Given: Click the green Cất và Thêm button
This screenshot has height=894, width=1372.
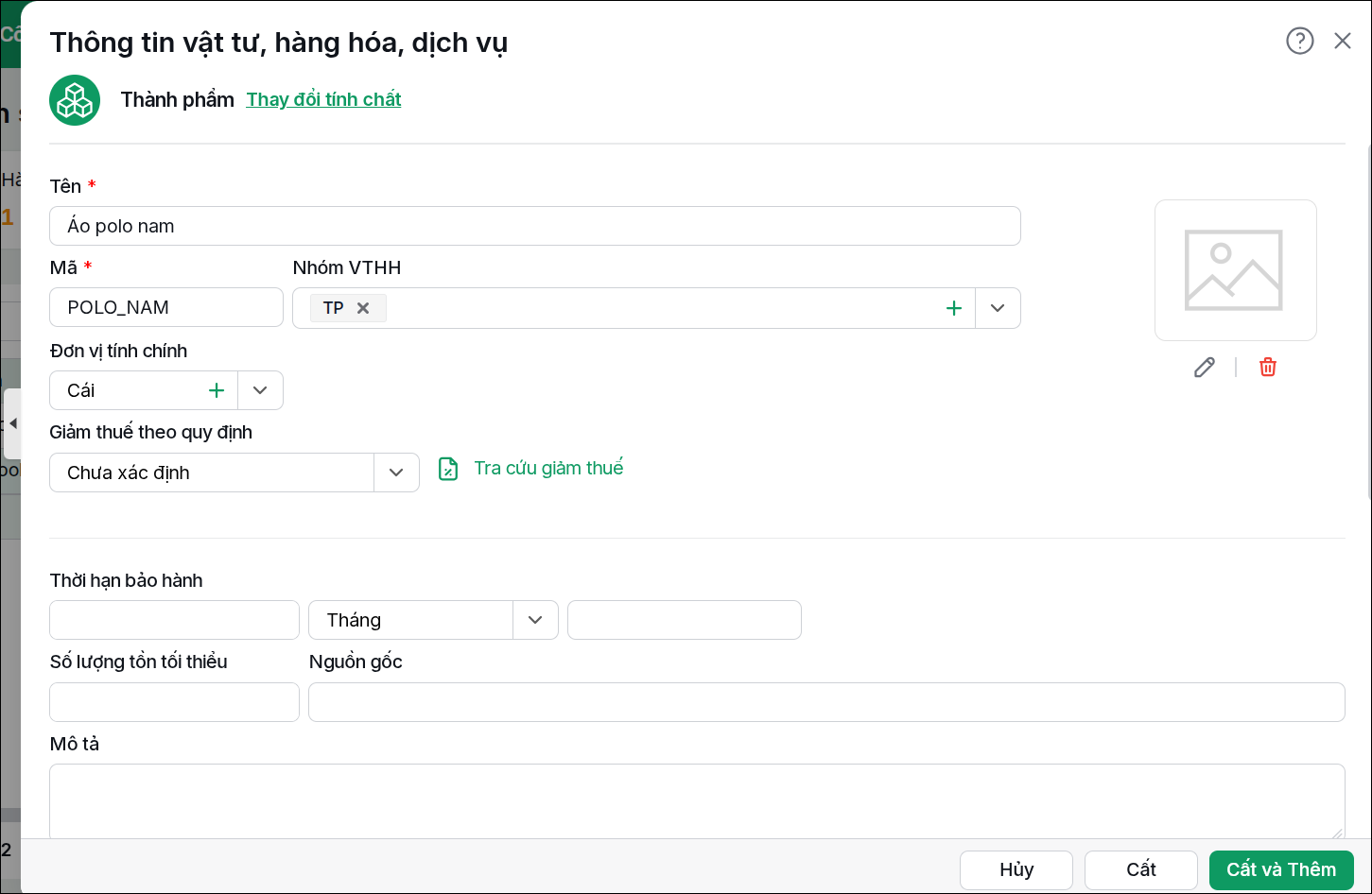Looking at the screenshot, I should pyautogui.click(x=1281, y=869).
